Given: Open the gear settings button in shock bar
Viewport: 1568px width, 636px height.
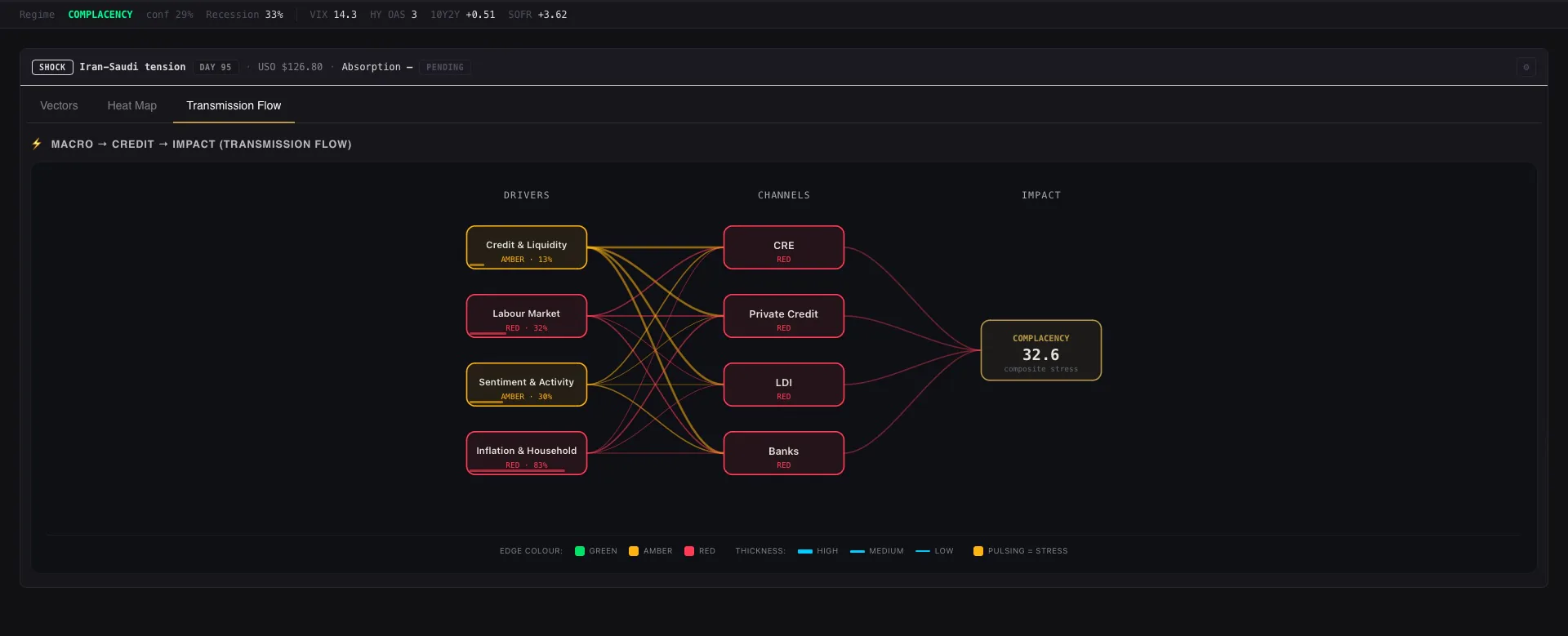Looking at the screenshot, I should click(1526, 67).
